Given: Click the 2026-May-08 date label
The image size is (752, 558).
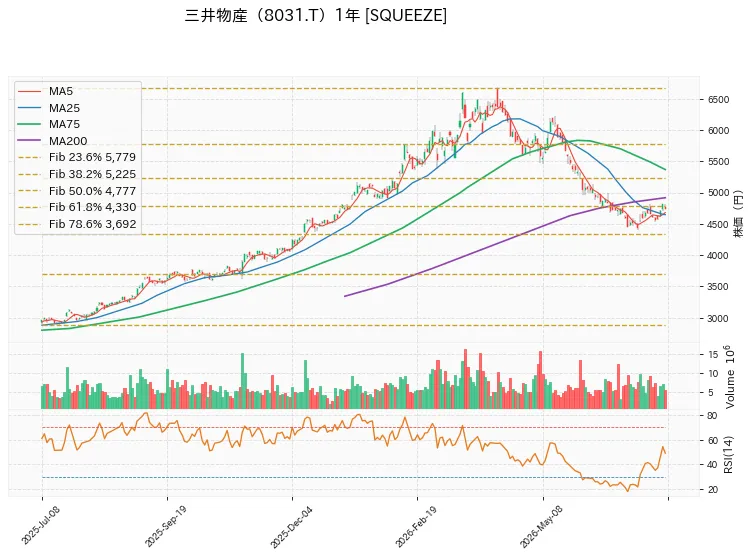Looking at the screenshot, I should [x=541, y=526].
